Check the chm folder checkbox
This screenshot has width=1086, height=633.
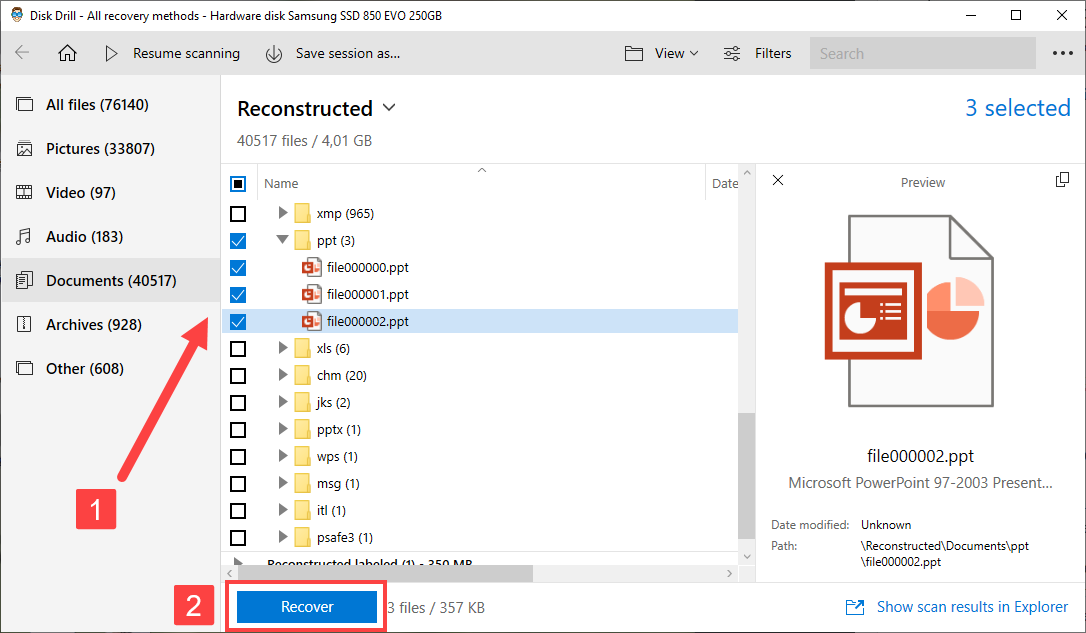click(238, 375)
